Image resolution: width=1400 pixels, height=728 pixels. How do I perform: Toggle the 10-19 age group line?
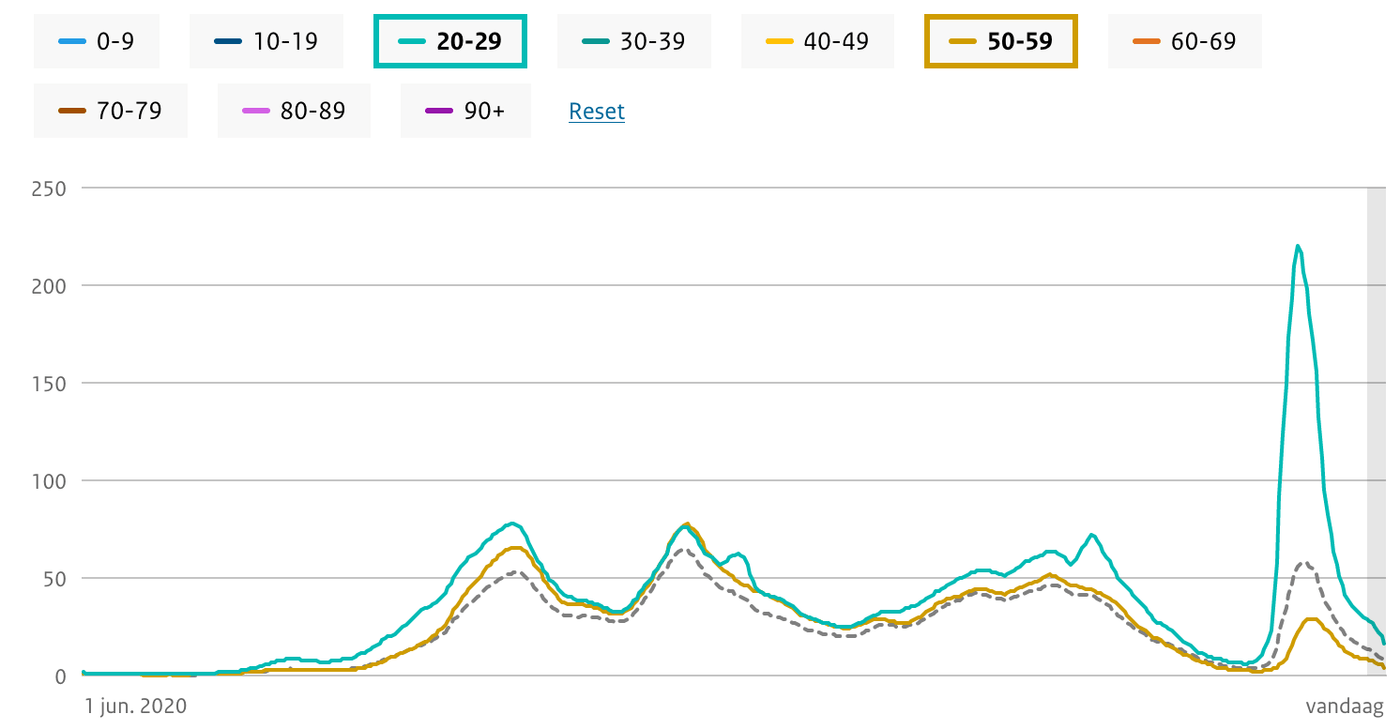[x=266, y=41]
